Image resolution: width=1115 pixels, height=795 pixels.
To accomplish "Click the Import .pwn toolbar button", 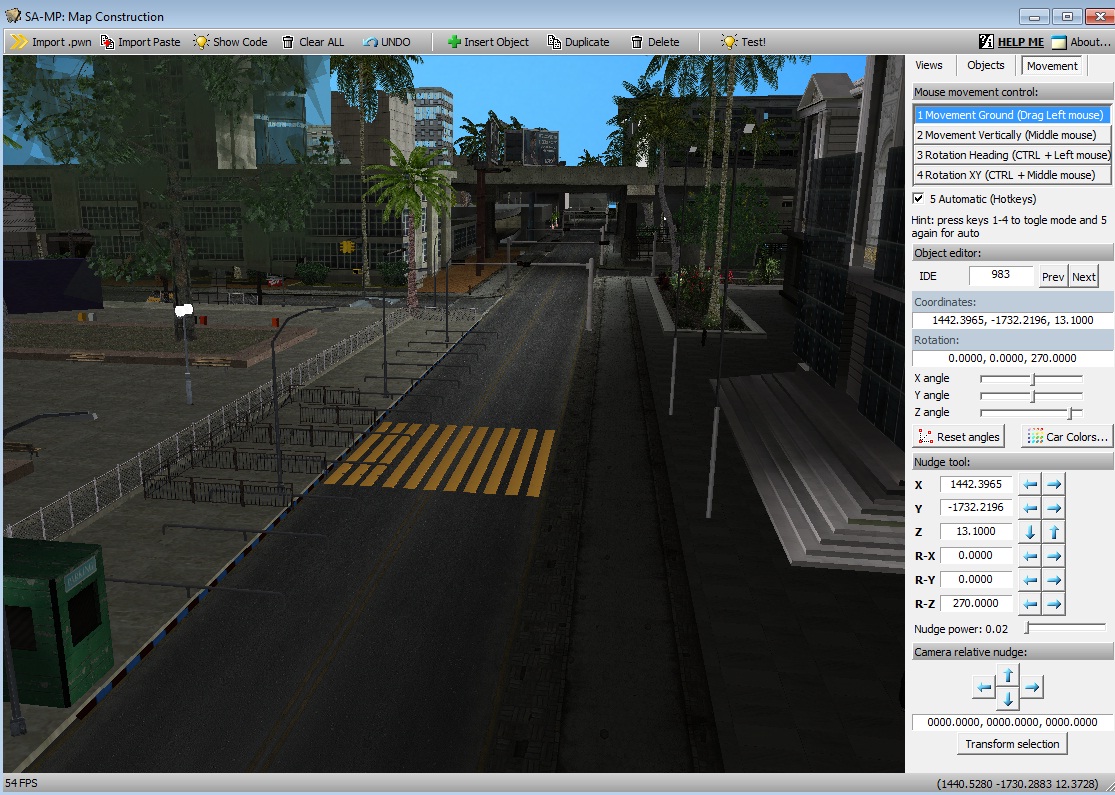I will click(x=50, y=42).
